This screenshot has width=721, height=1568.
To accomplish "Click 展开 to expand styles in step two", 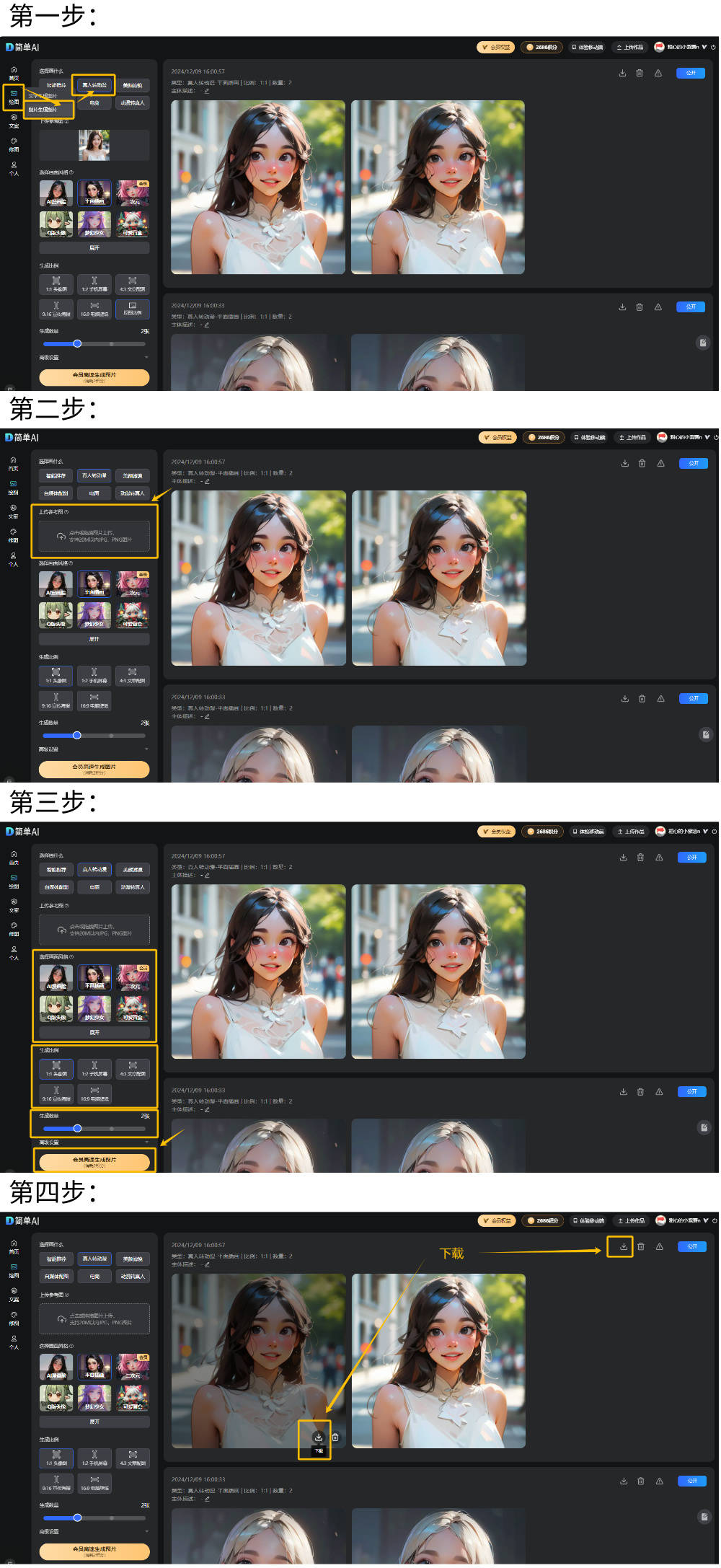I will coord(94,639).
